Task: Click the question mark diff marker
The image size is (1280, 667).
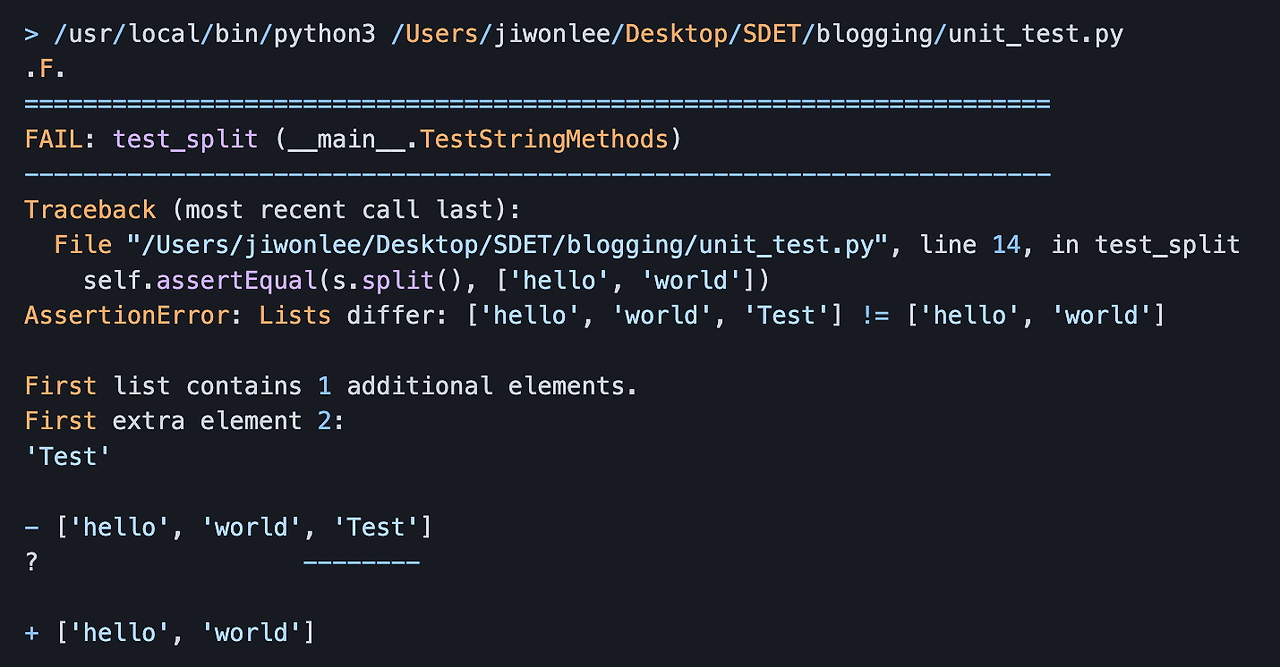Action: (32, 562)
